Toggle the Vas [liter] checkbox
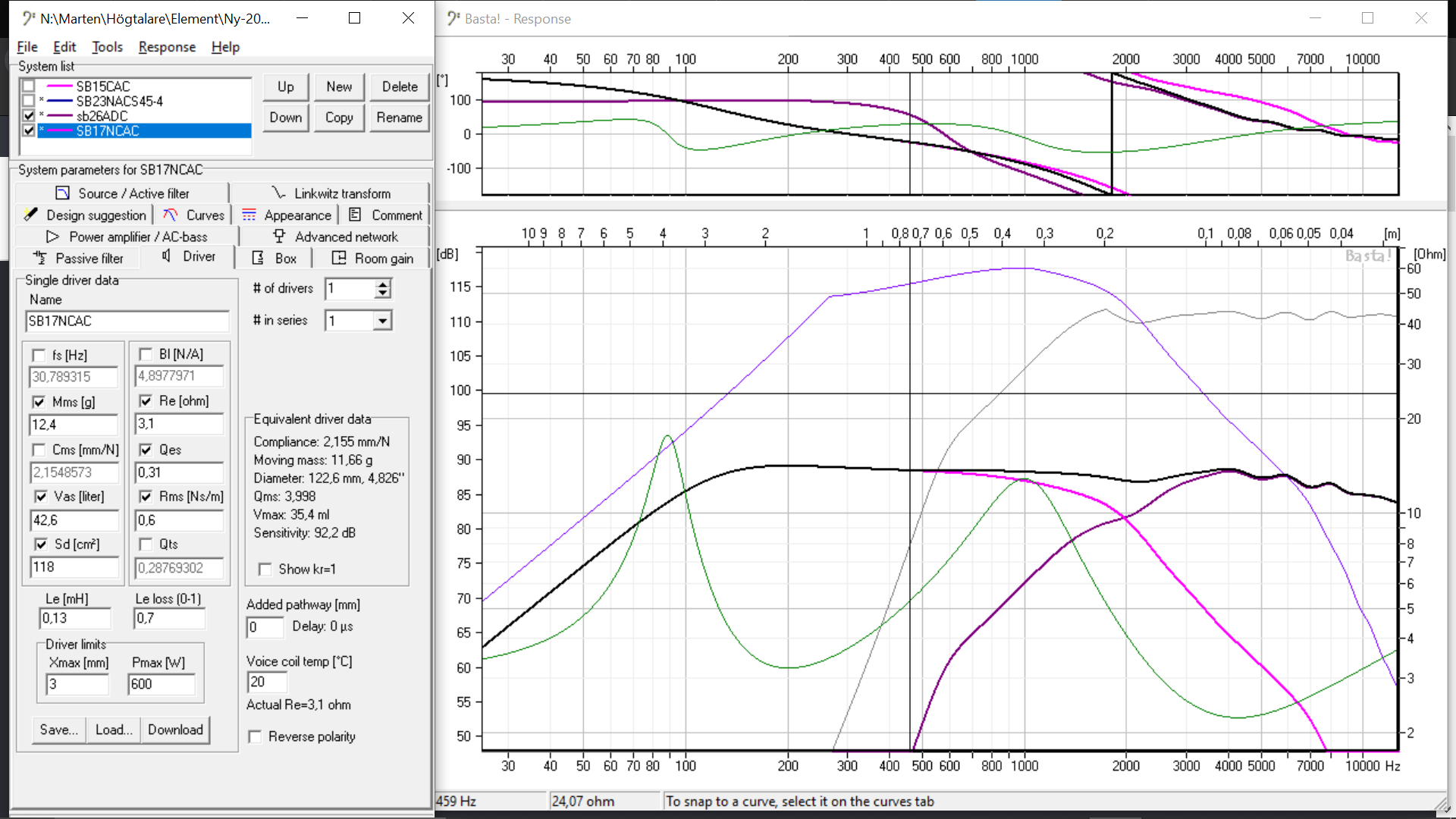Screen dimensions: 1456x819 coord(41,497)
